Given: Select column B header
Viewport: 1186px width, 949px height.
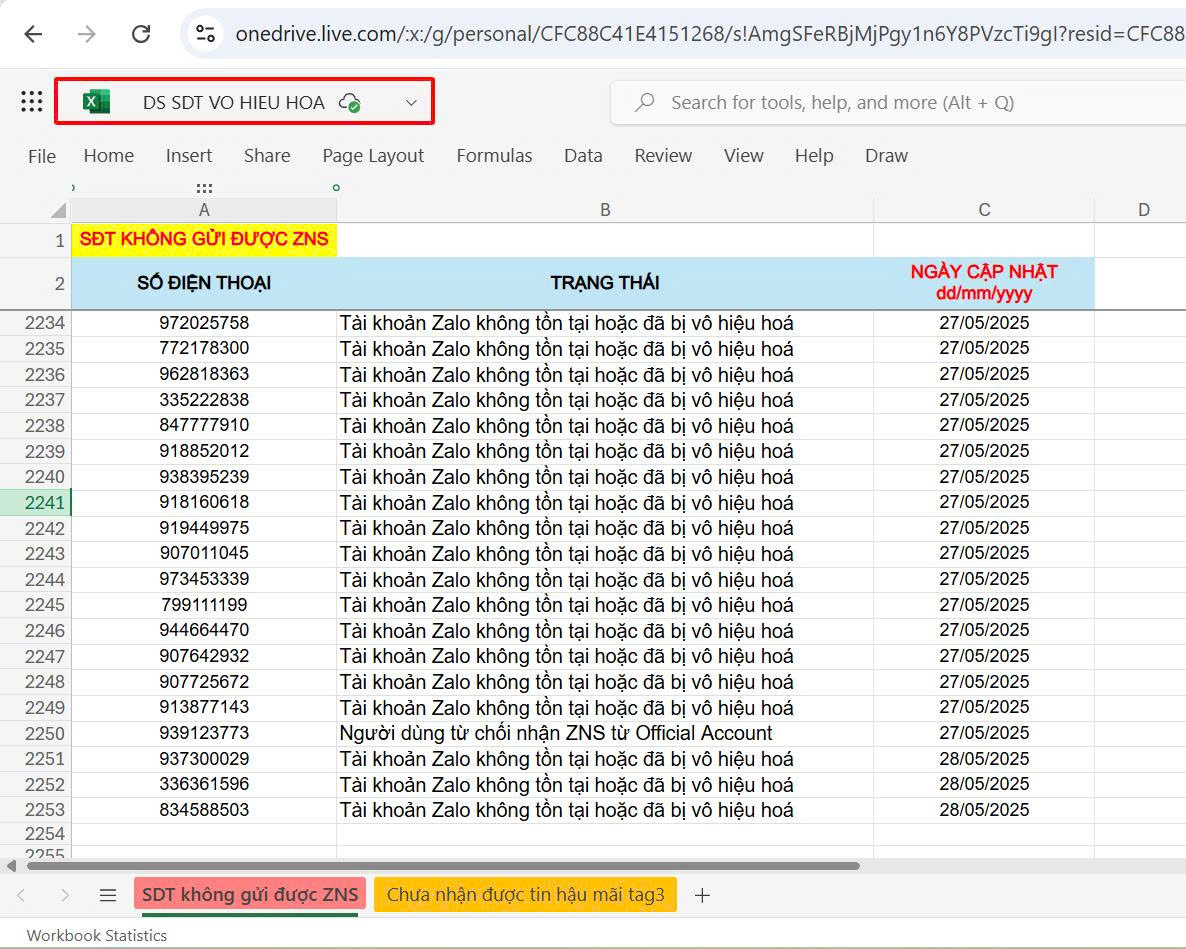Looking at the screenshot, I should coord(605,210).
